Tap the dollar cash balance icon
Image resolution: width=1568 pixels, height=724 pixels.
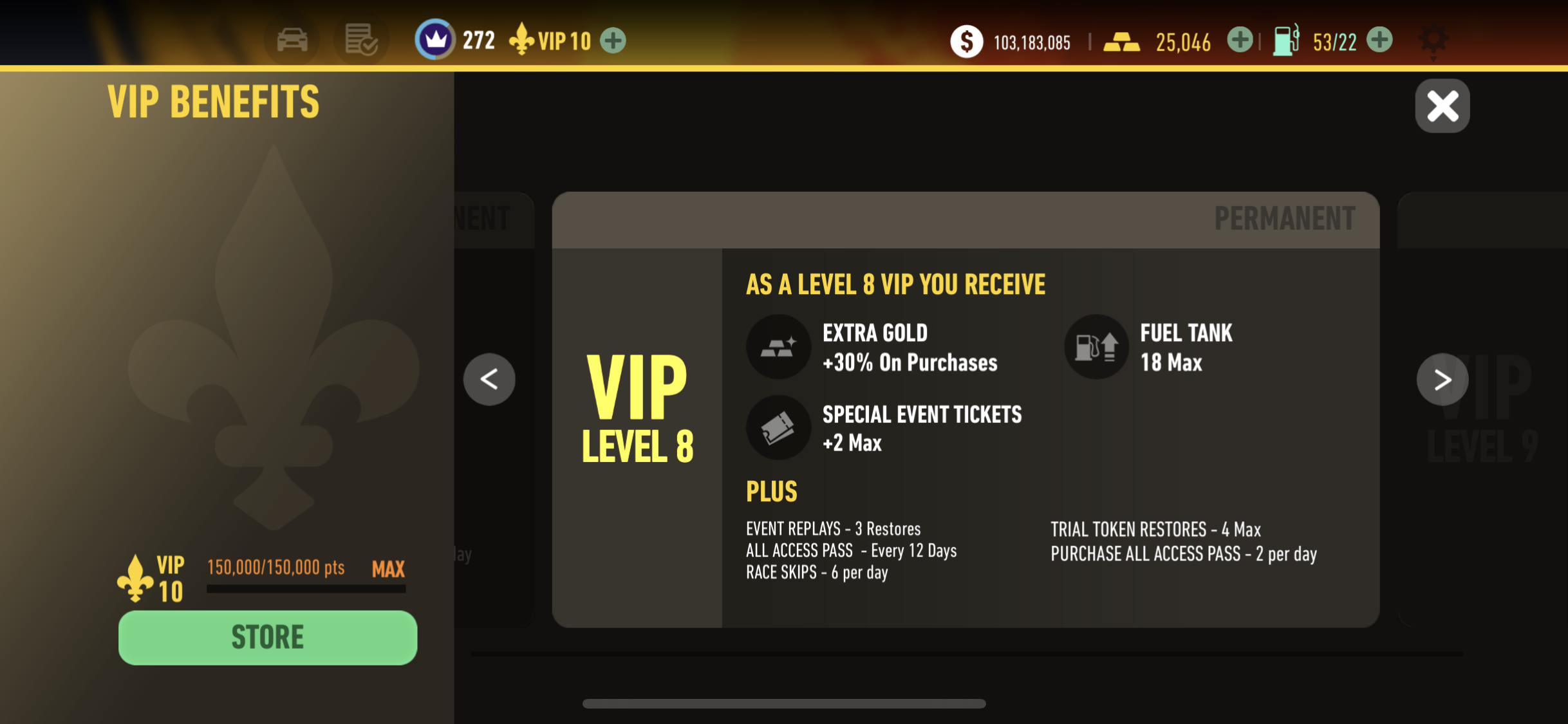966,42
